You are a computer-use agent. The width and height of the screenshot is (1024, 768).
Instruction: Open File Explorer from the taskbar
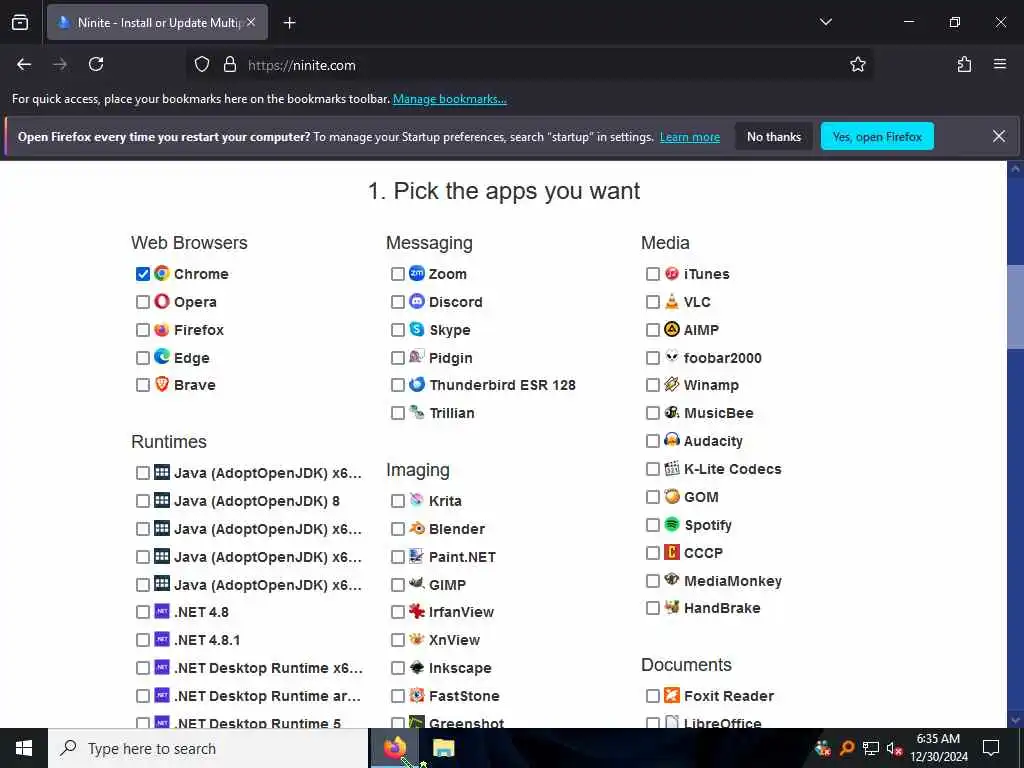pyautogui.click(x=443, y=748)
